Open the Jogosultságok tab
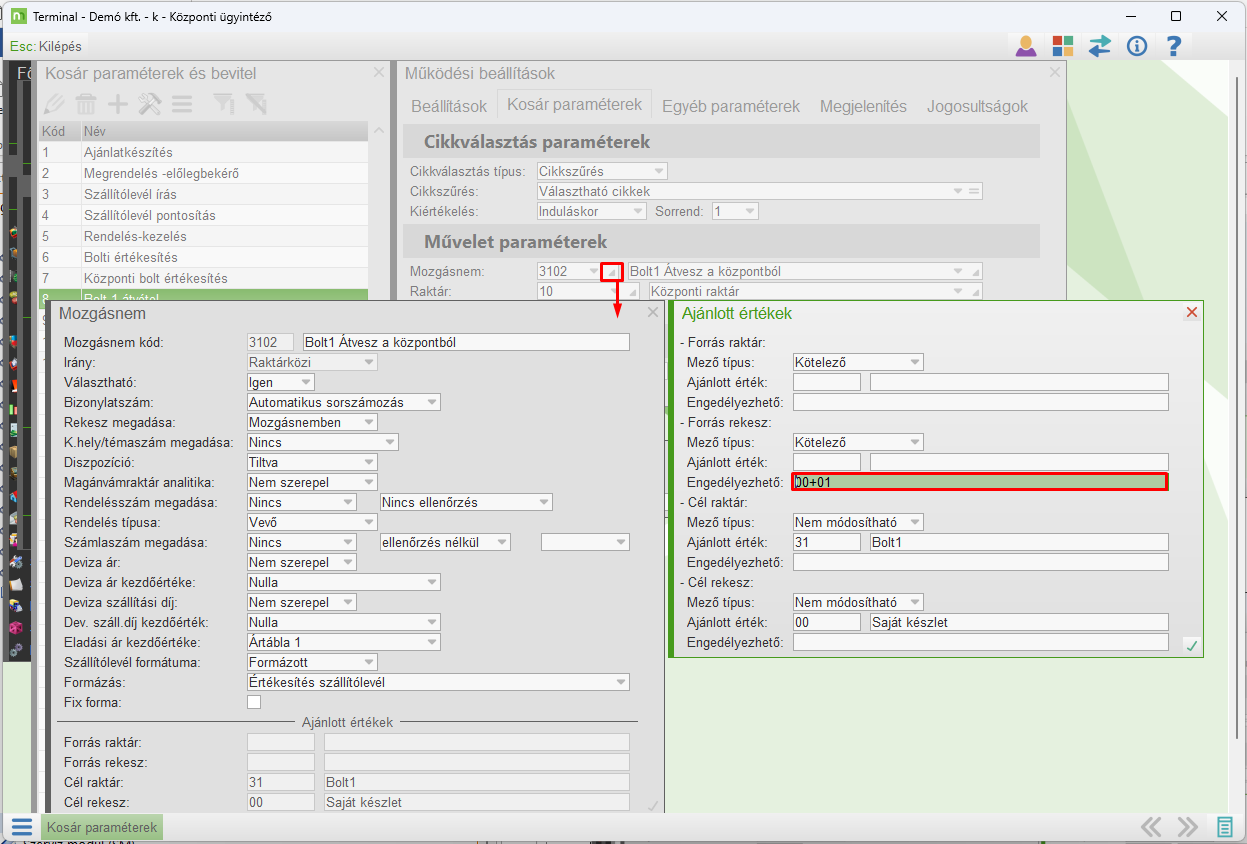This screenshot has height=844, width=1247. click(x=976, y=106)
